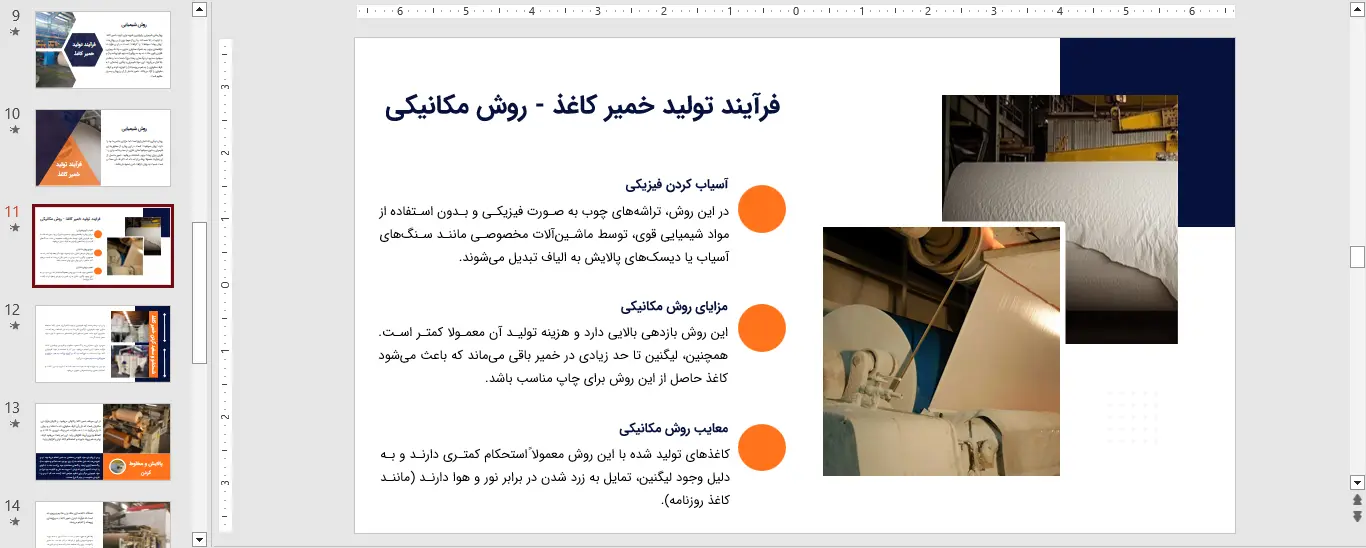Image resolution: width=1366 pixels, height=548 pixels.
Task: Click paragraph starting در این روش، تراشه‌های چوب
Action: click(x=555, y=234)
